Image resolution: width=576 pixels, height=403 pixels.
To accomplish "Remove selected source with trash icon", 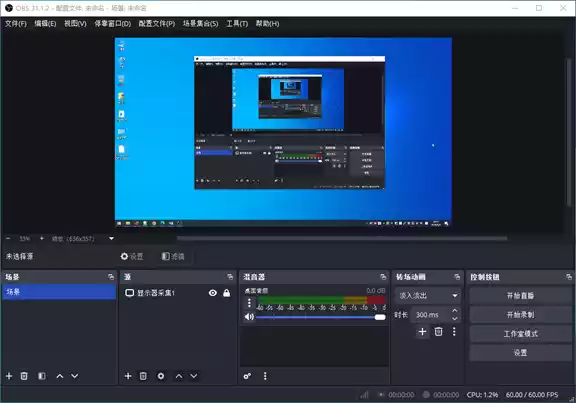I will point(143,376).
